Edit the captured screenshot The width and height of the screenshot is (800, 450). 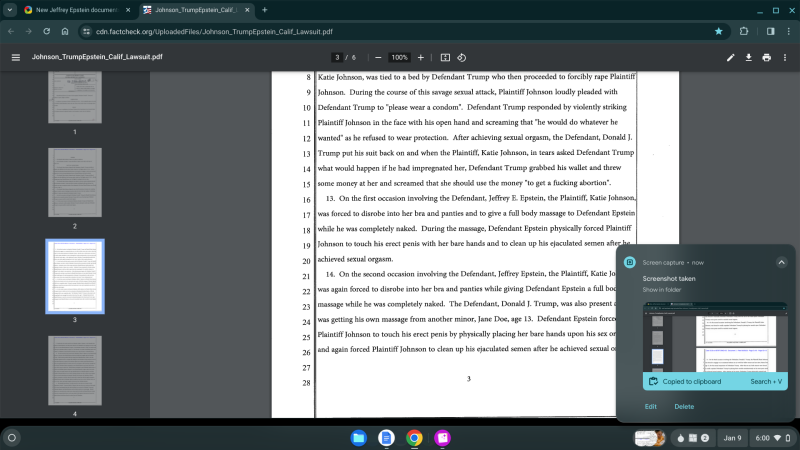pyautogui.click(x=651, y=407)
